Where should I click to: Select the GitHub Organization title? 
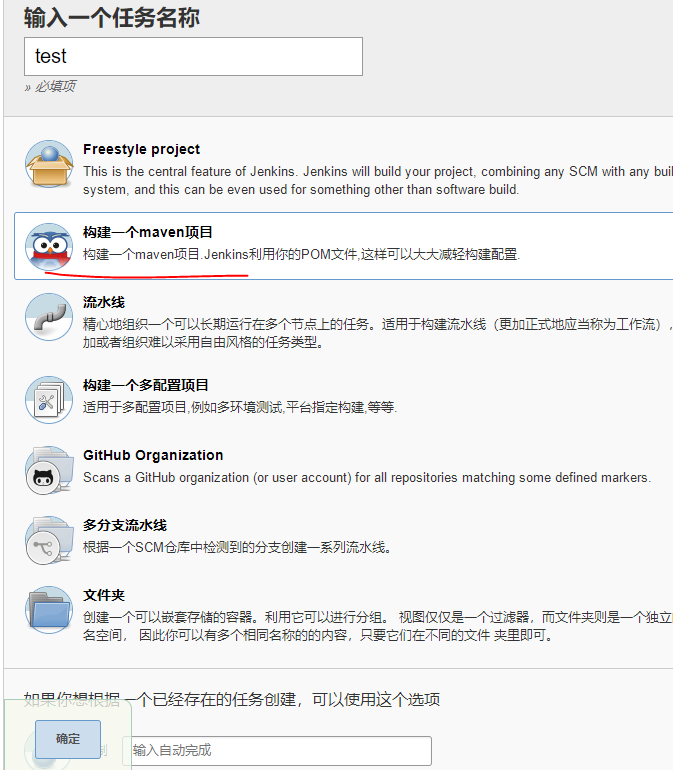click(153, 455)
